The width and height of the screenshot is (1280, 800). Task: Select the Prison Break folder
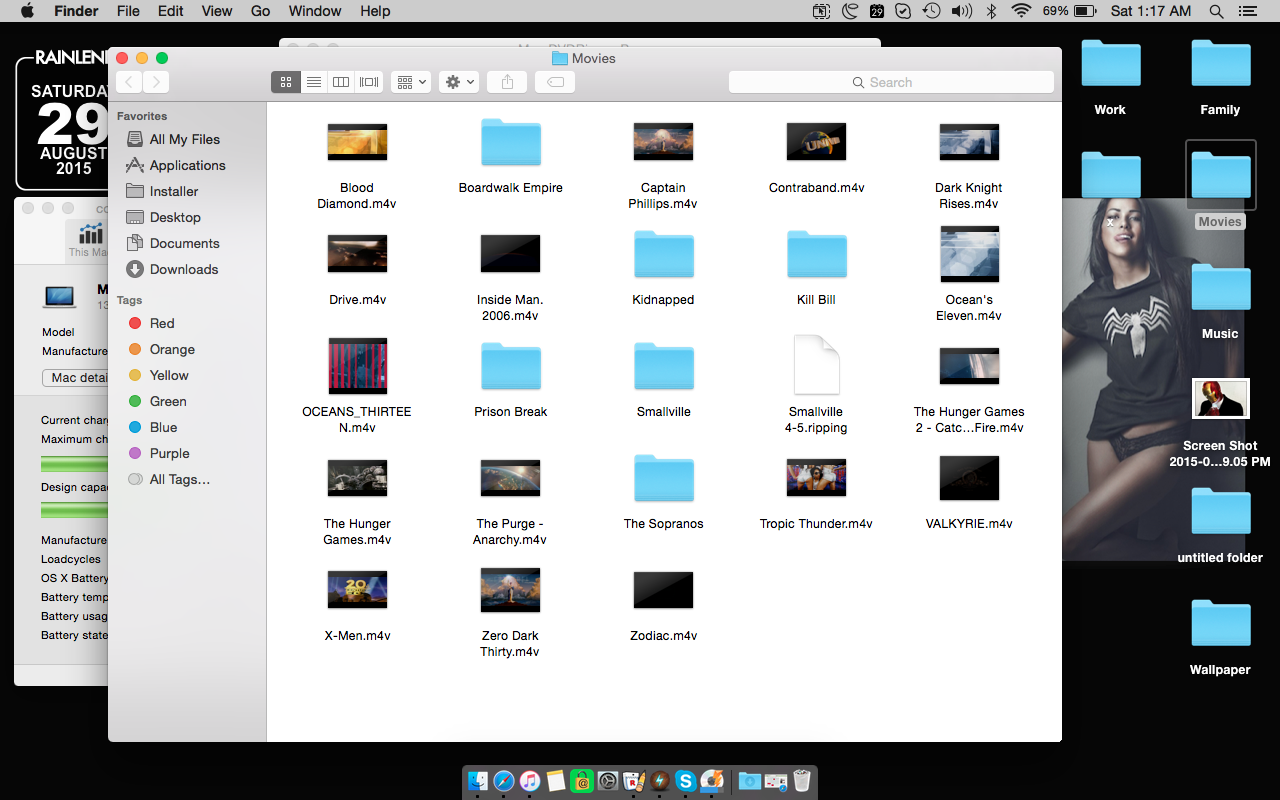coord(511,366)
